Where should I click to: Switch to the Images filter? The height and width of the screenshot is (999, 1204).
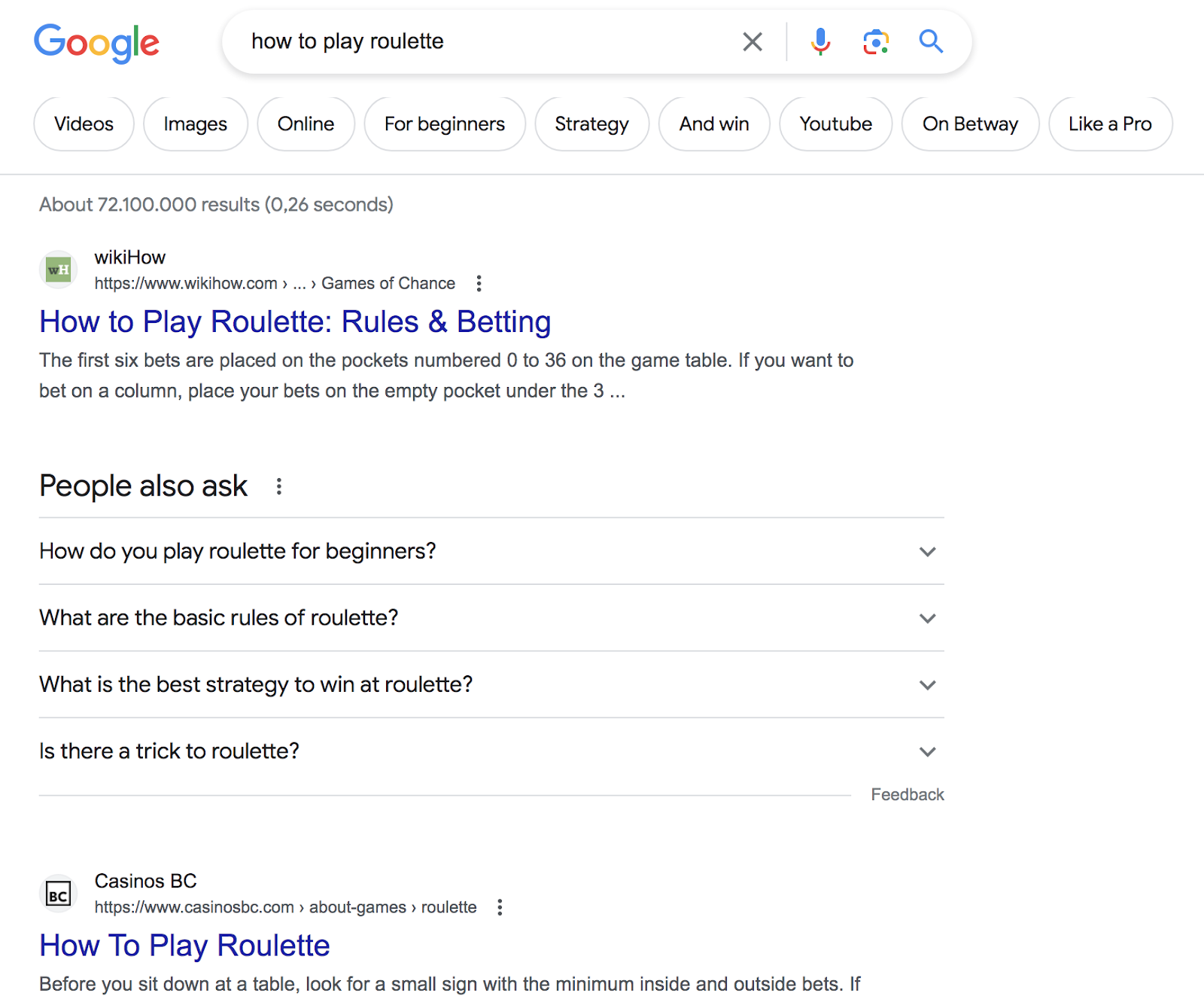pyautogui.click(x=195, y=123)
